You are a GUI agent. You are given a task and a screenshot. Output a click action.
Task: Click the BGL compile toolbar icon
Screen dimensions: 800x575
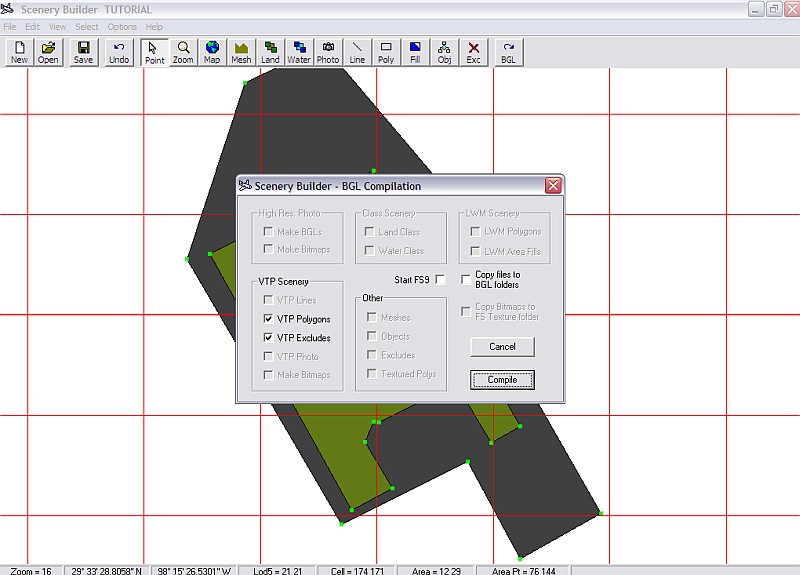508,52
